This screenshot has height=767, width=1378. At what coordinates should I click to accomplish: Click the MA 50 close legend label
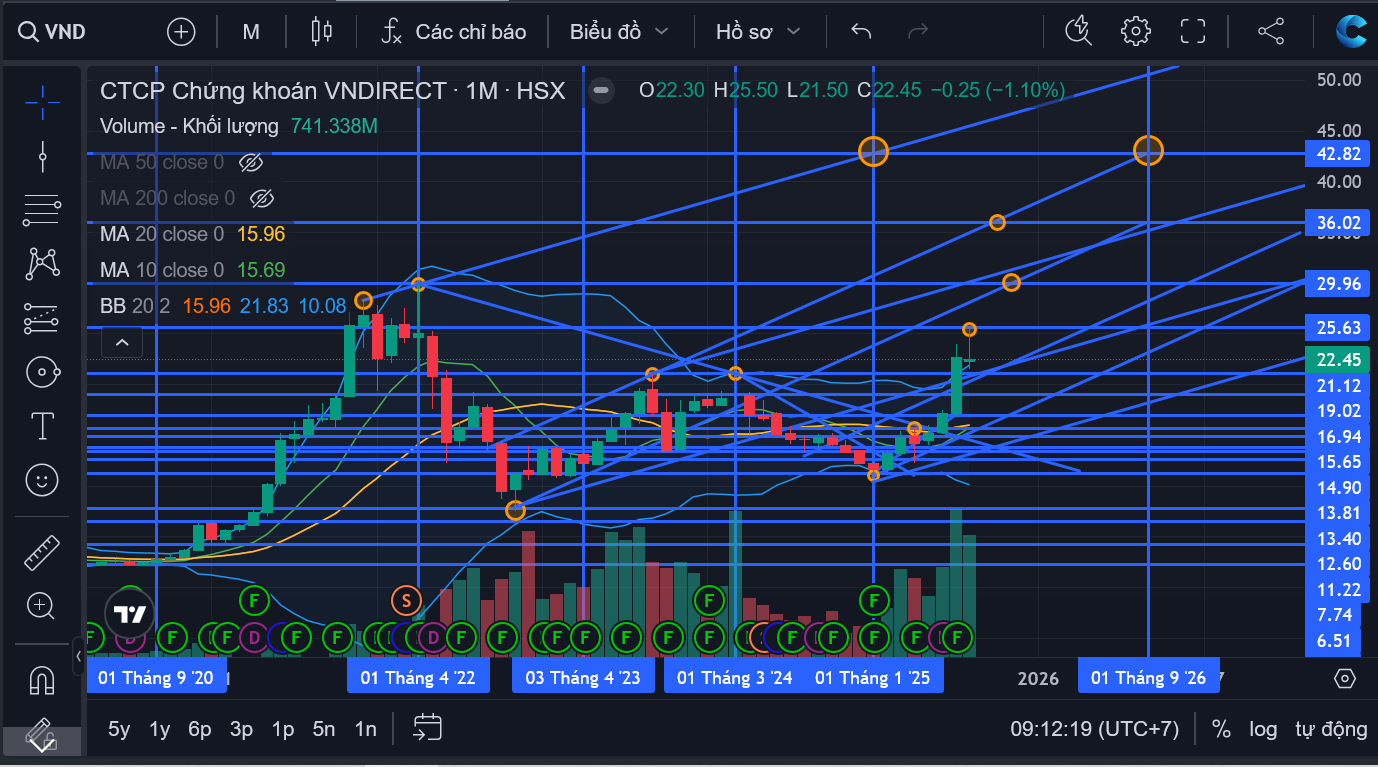(162, 162)
